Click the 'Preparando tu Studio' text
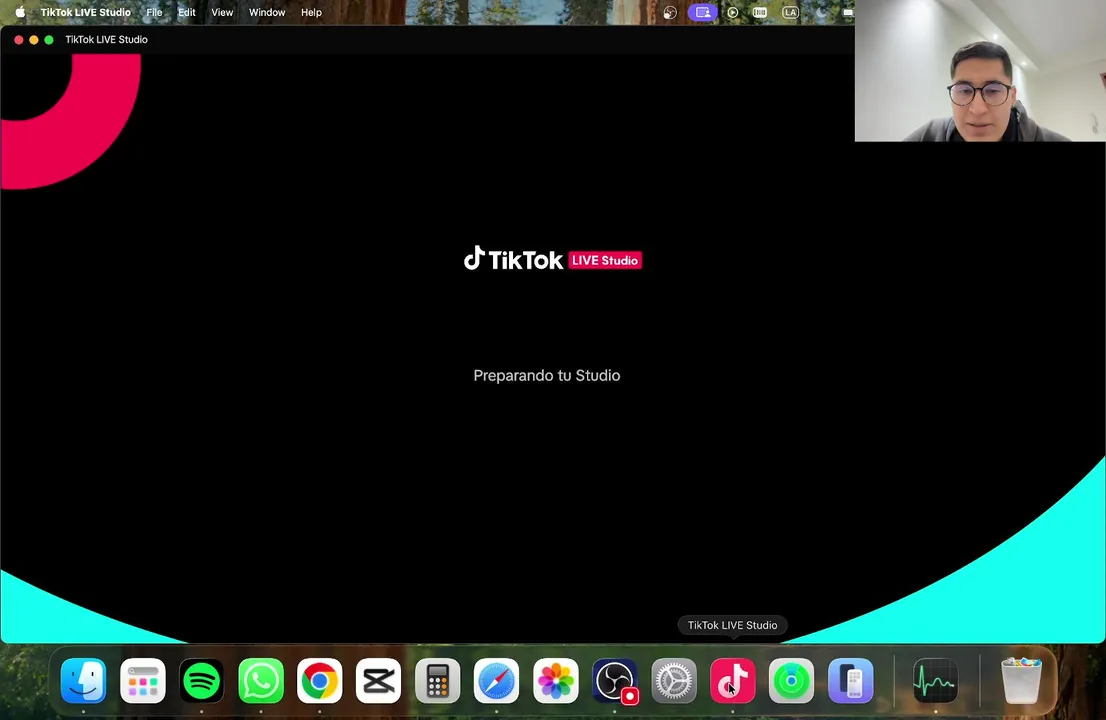This screenshot has height=720, width=1106. coord(547,375)
